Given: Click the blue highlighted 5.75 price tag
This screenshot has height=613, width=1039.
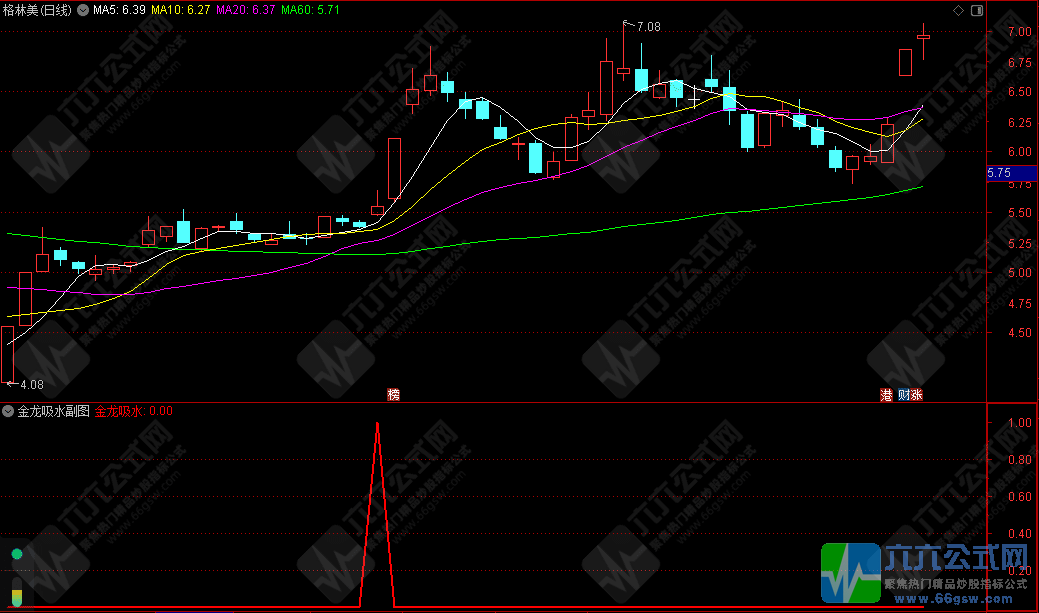Looking at the screenshot, I should (1012, 173).
